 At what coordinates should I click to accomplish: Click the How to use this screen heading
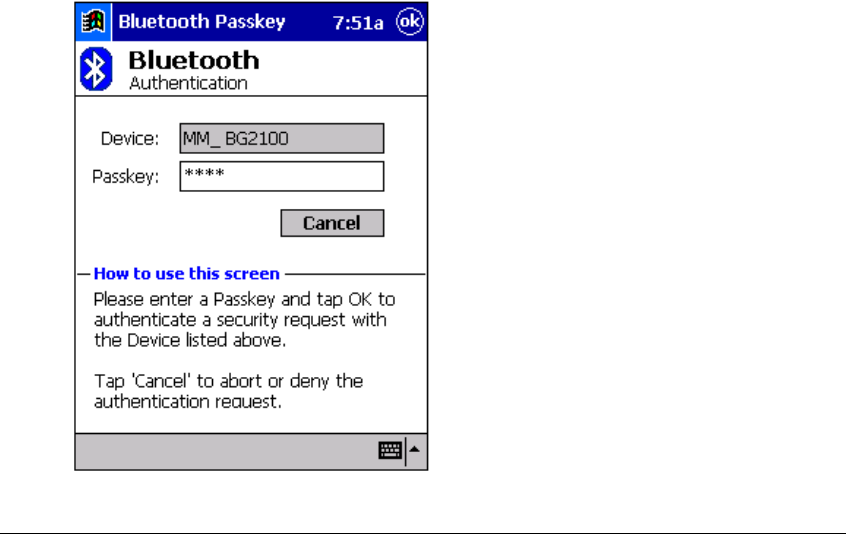[x=187, y=273]
